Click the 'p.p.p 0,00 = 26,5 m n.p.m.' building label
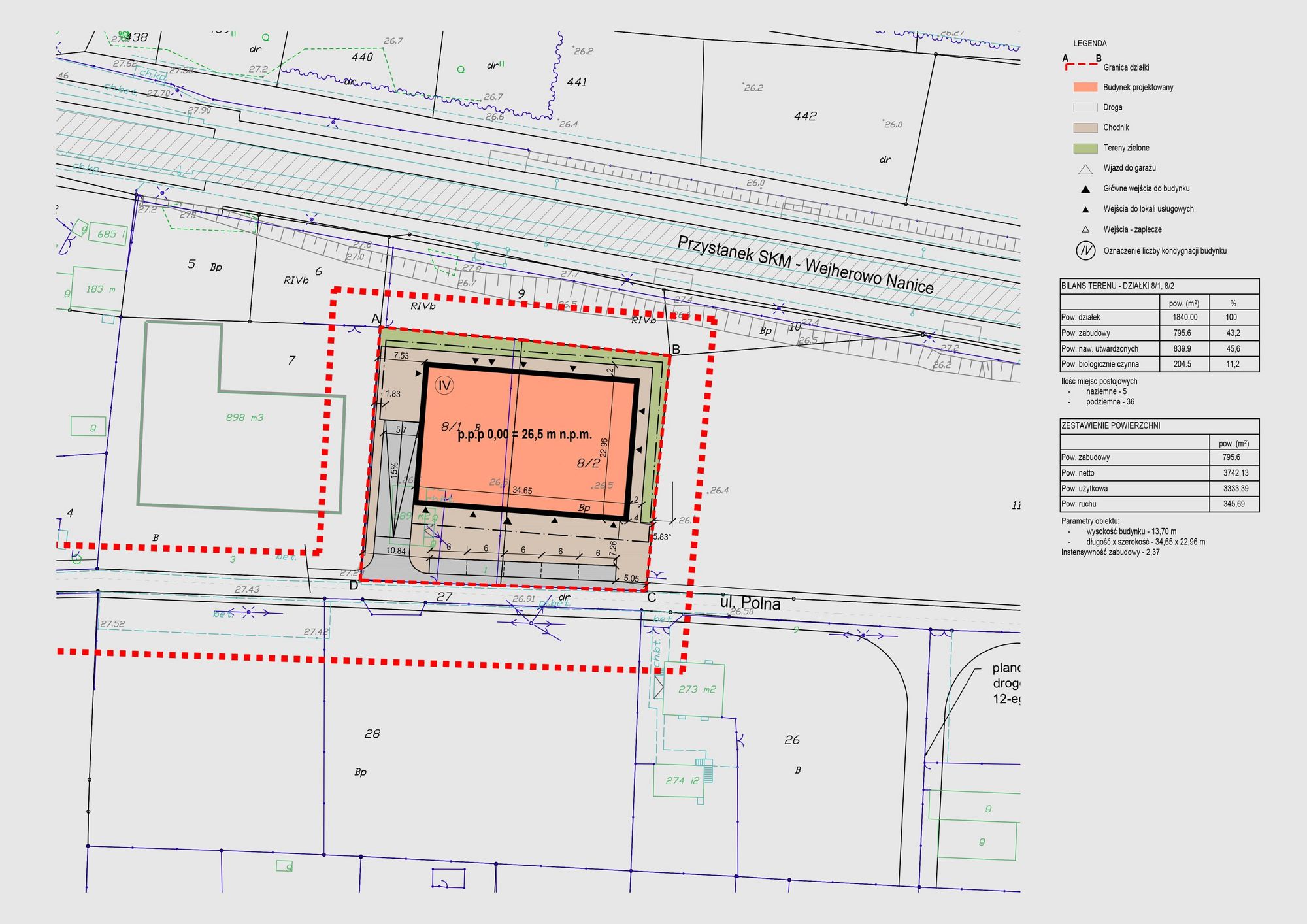 click(525, 435)
